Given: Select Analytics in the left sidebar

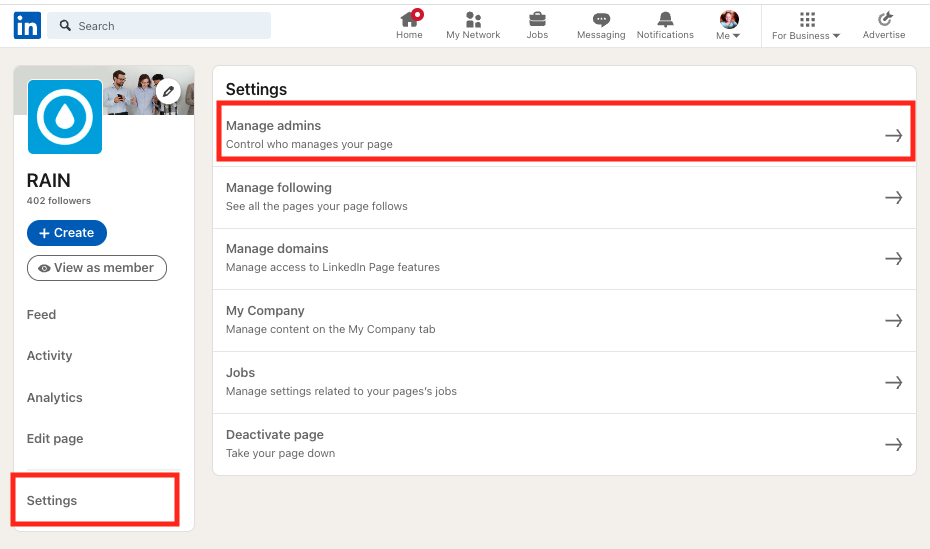Looking at the screenshot, I should (x=55, y=397).
